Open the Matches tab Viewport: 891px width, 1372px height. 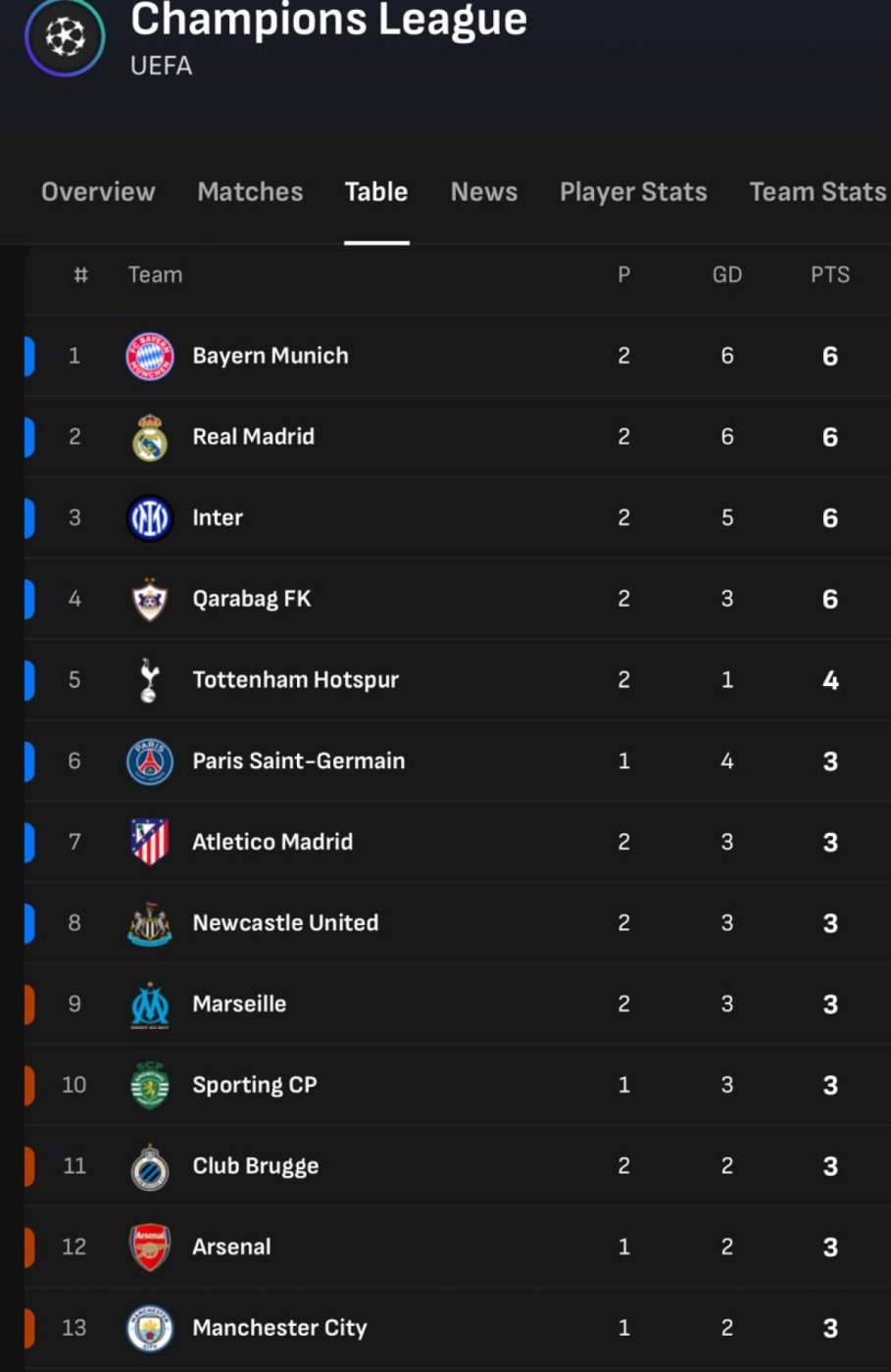tap(250, 192)
